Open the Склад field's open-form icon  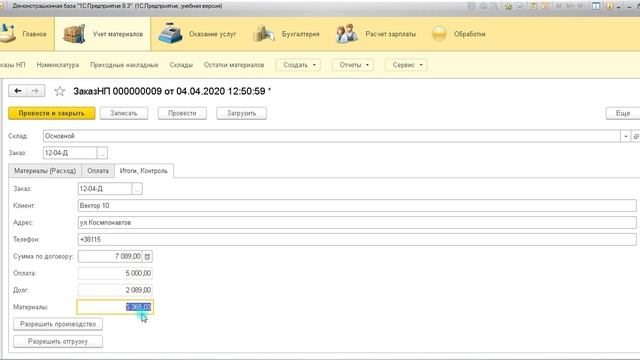coord(636,136)
